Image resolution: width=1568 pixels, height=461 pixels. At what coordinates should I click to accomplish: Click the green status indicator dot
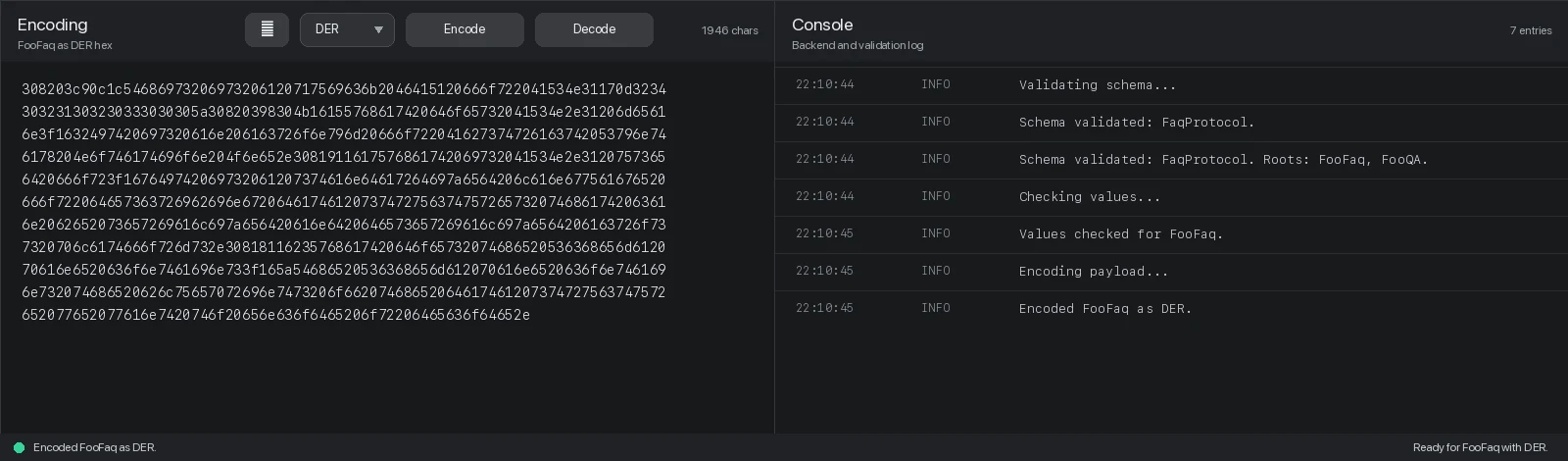coord(19,447)
